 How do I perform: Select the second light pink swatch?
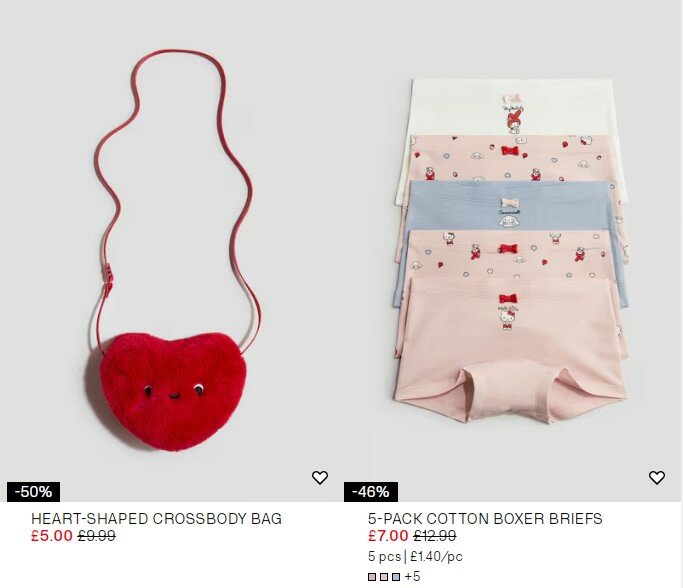[x=384, y=577]
